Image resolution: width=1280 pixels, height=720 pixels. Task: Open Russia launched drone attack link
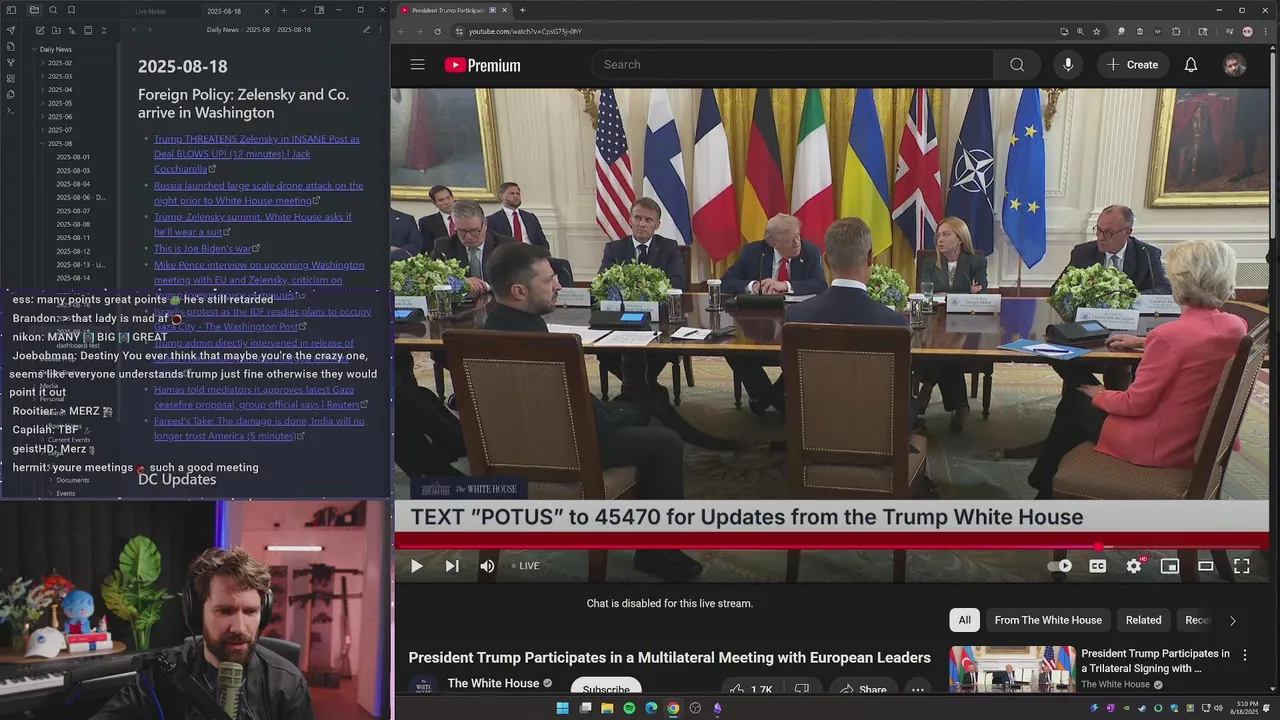(258, 193)
